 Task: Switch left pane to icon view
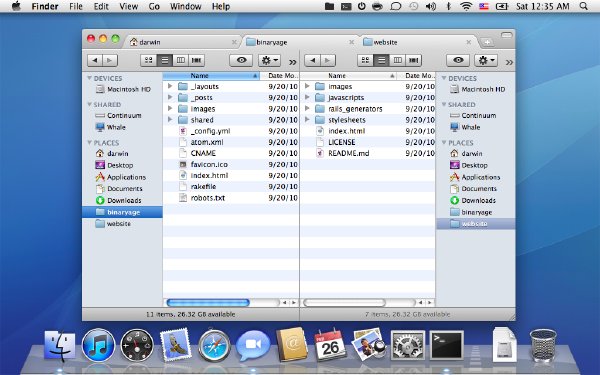148,60
